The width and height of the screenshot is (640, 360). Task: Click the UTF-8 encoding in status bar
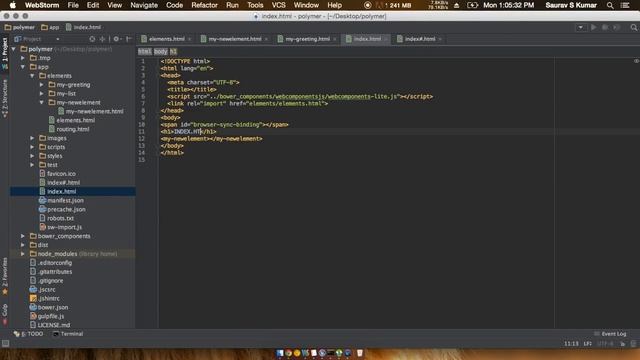[605, 344]
